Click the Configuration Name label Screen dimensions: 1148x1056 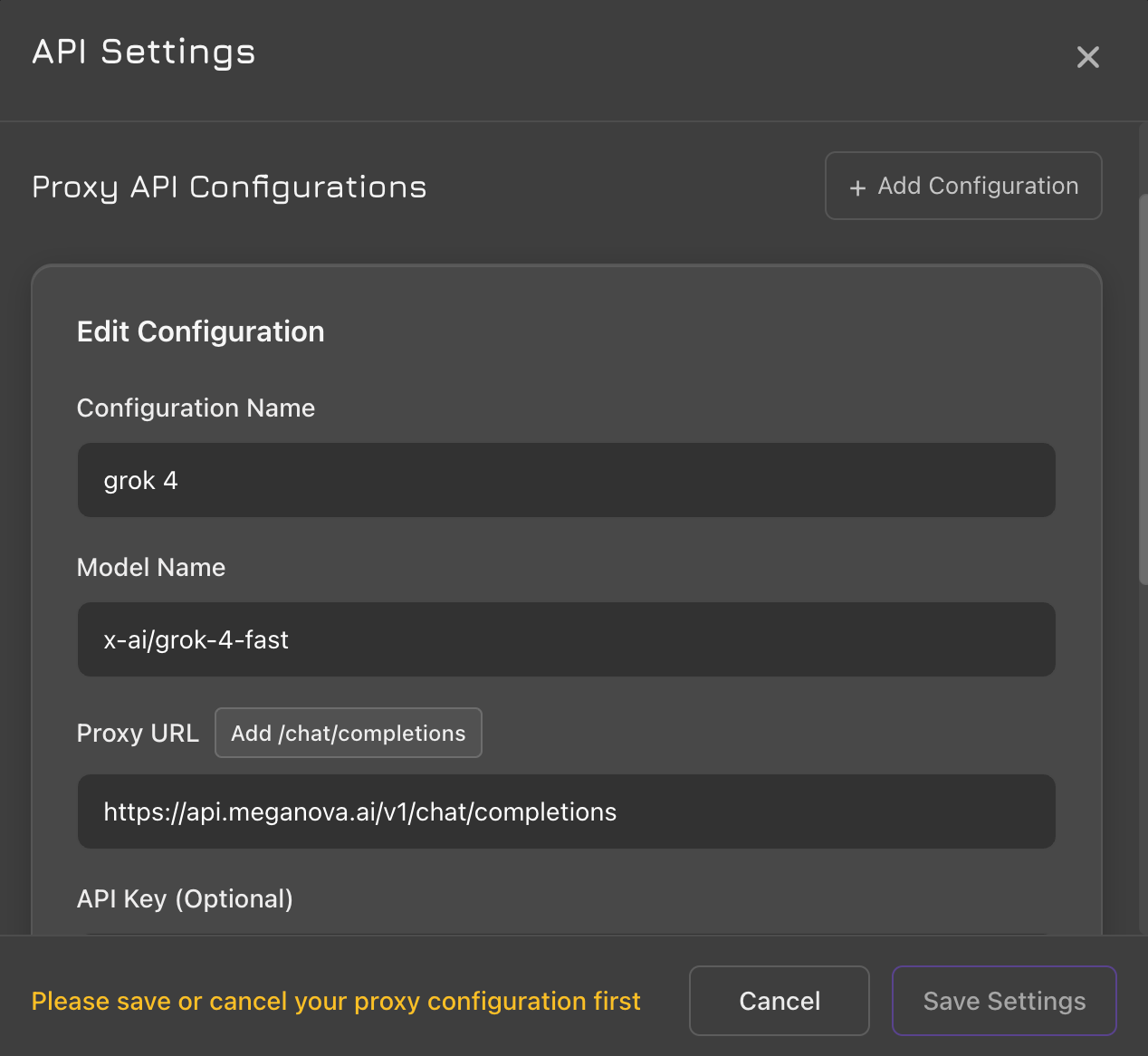[x=196, y=408]
